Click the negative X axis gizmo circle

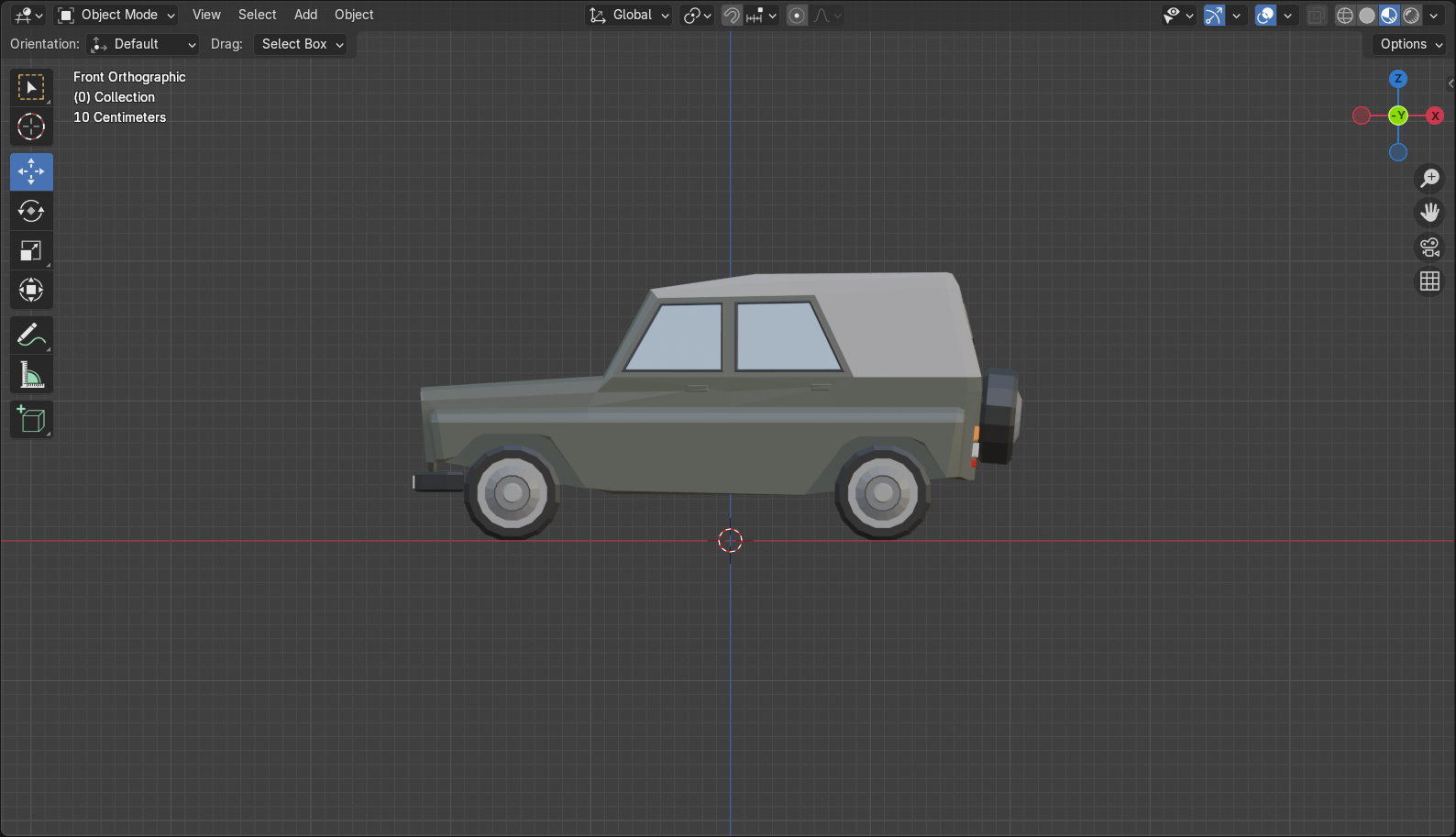[1362, 116]
